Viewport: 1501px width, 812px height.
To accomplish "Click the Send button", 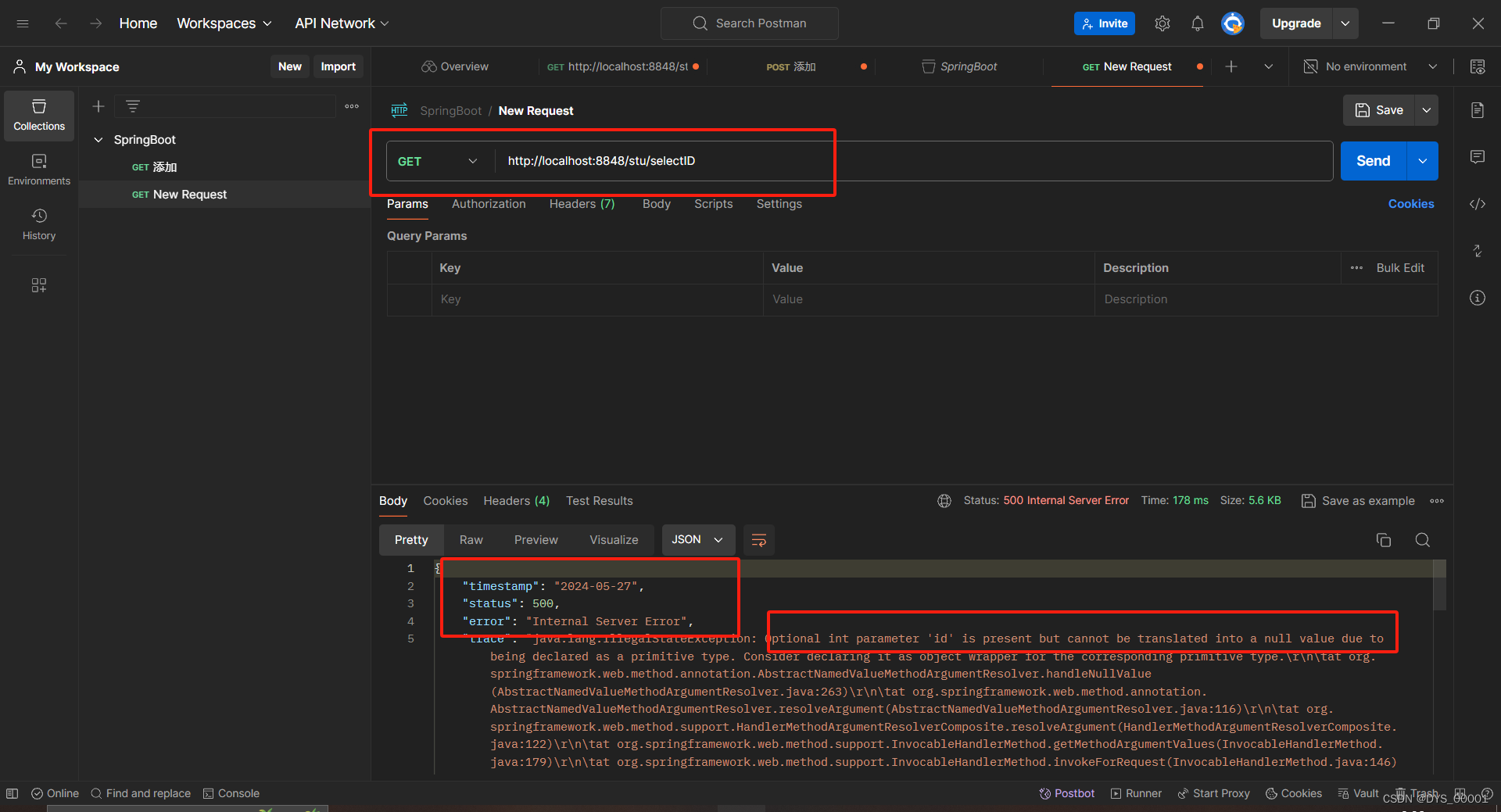I will pos(1374,161).
